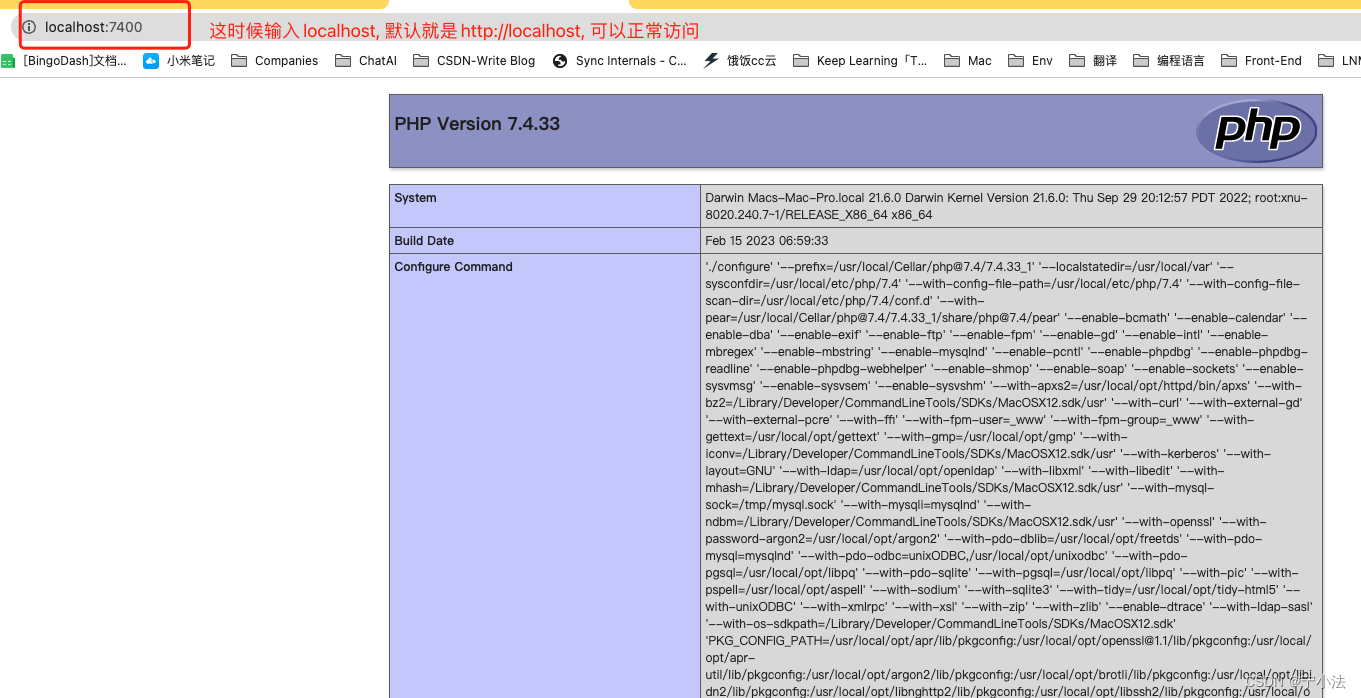
Task: Expand the ChatAI bookmark folder
Action: tap(365, 60)
